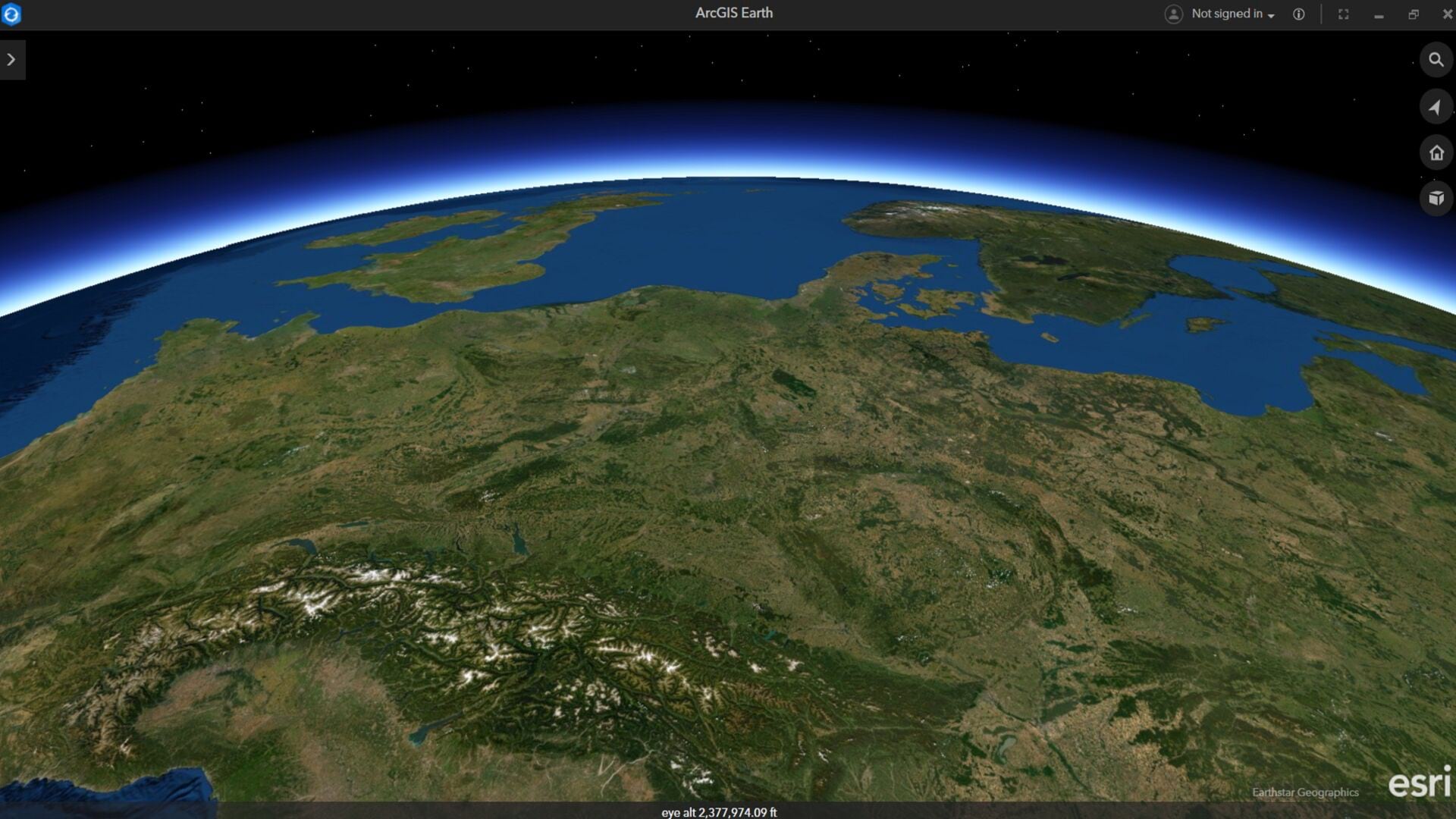1456x819 pixels.
Task: Click the eye altitude status readout
Action: click(x=719, y=811)
